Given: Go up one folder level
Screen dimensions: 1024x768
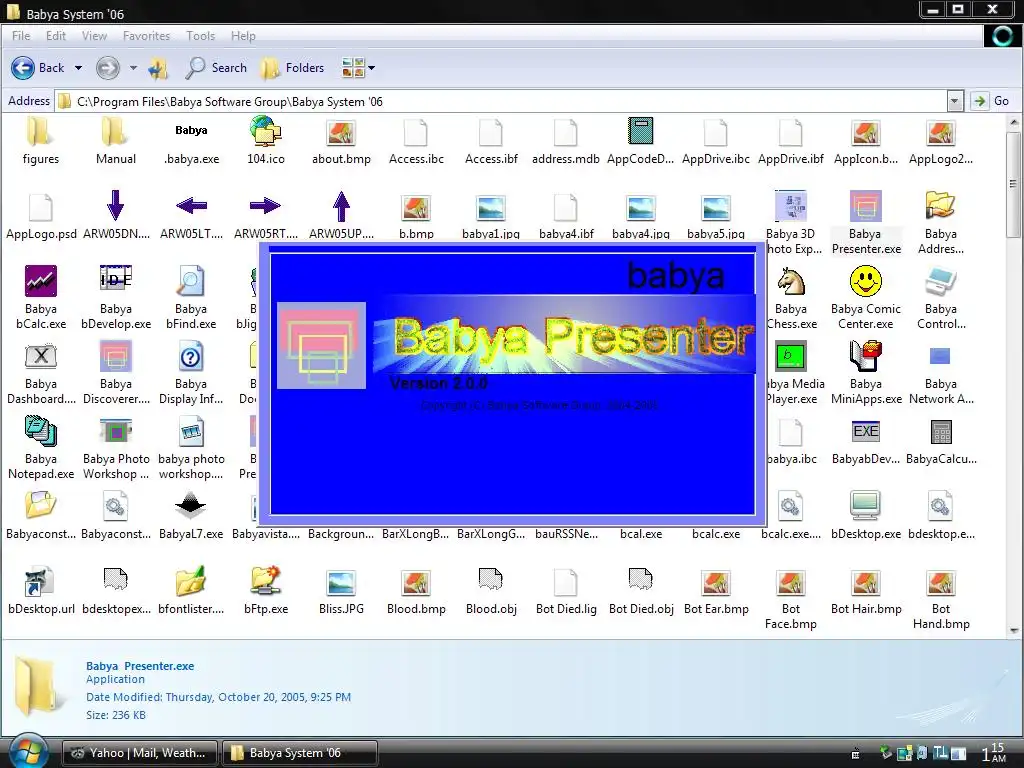Looking at the screenshot, I should 158,68.
